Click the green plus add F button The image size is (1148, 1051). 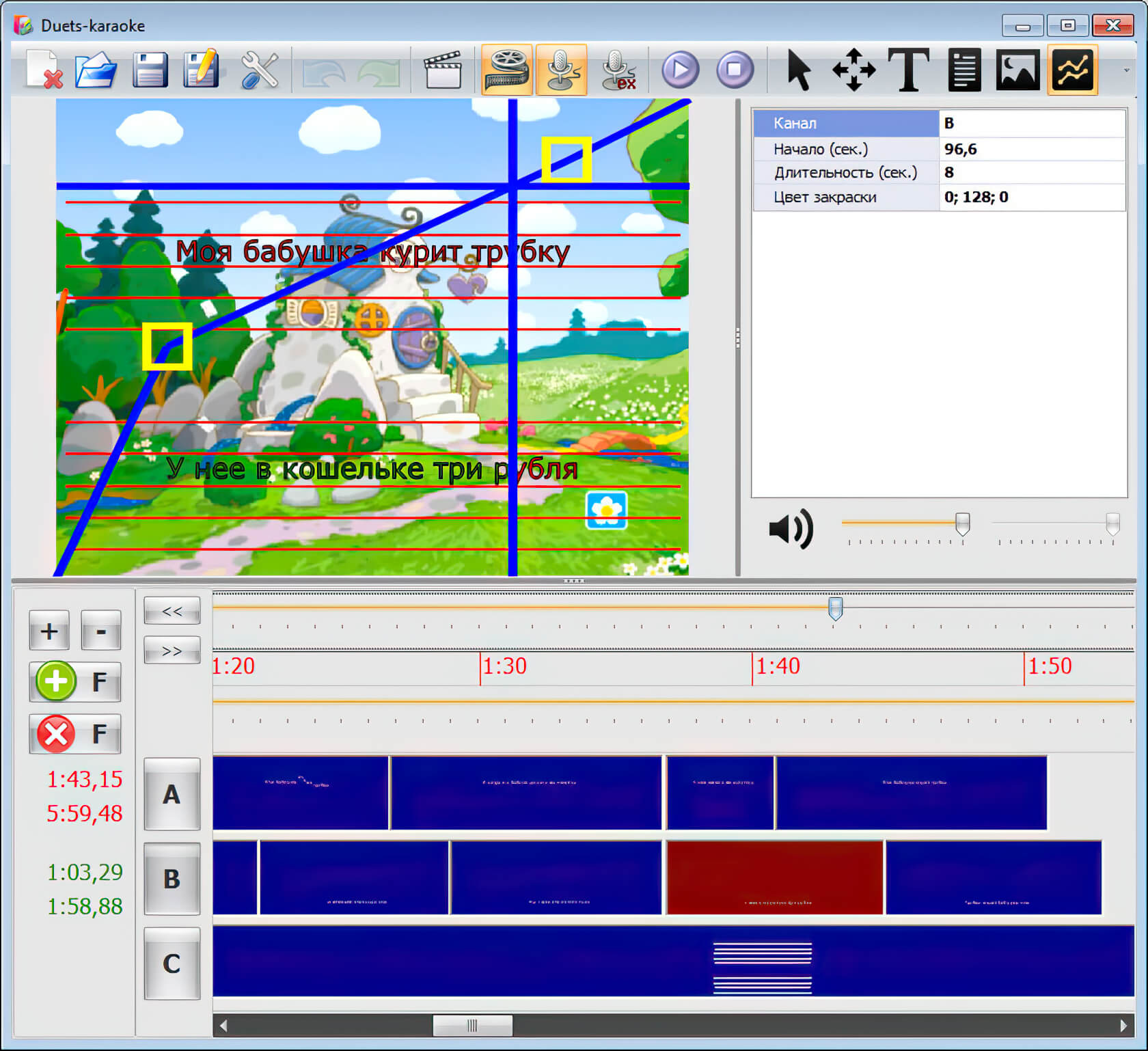tap(74, 681)
